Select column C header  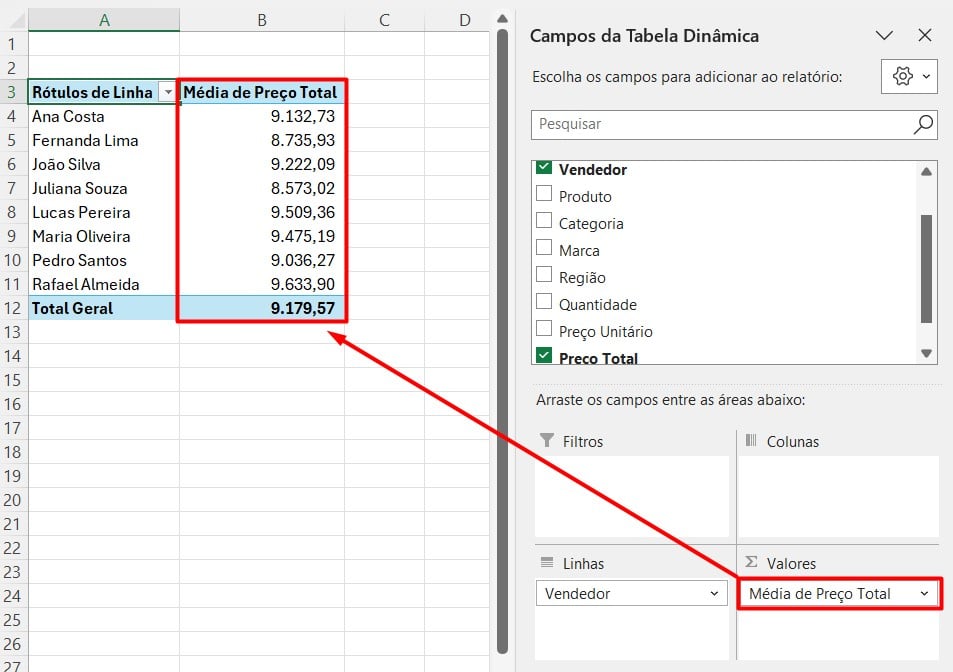tap(384, 20)
